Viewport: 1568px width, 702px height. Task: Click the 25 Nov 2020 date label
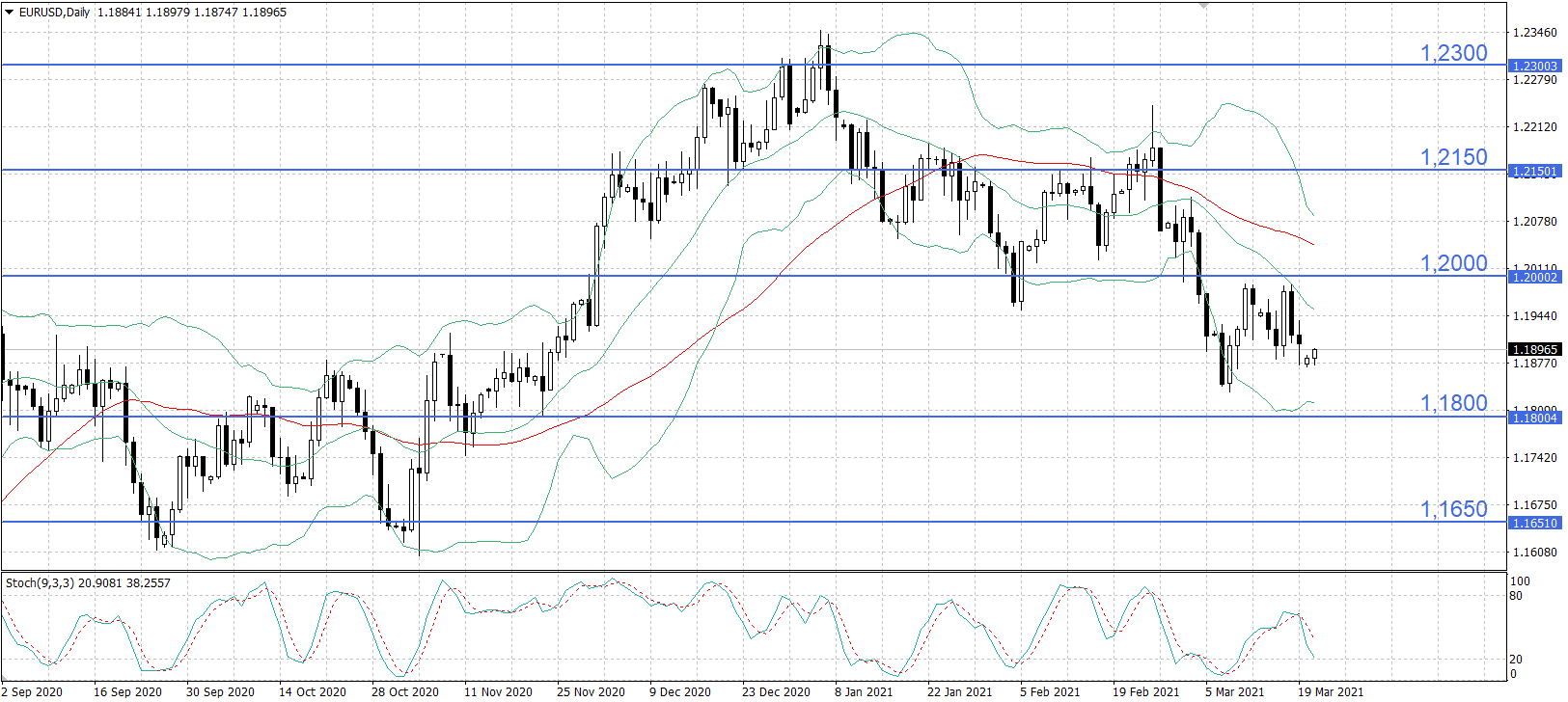tap(591, 692)
